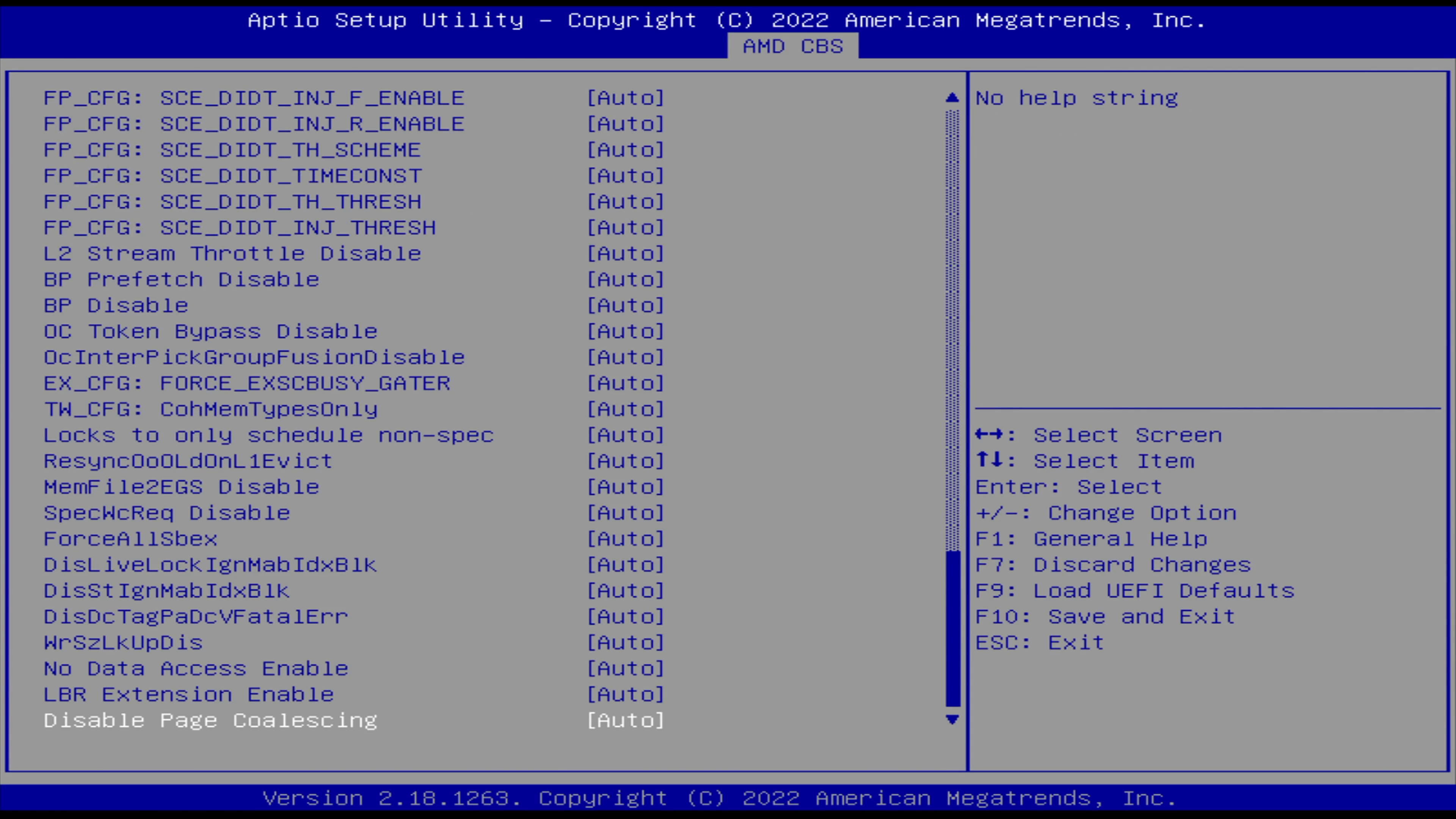Viewport: 1456px width, 819px height.
Task: Select the AMD CBS tab
Action: pos(792,46)
